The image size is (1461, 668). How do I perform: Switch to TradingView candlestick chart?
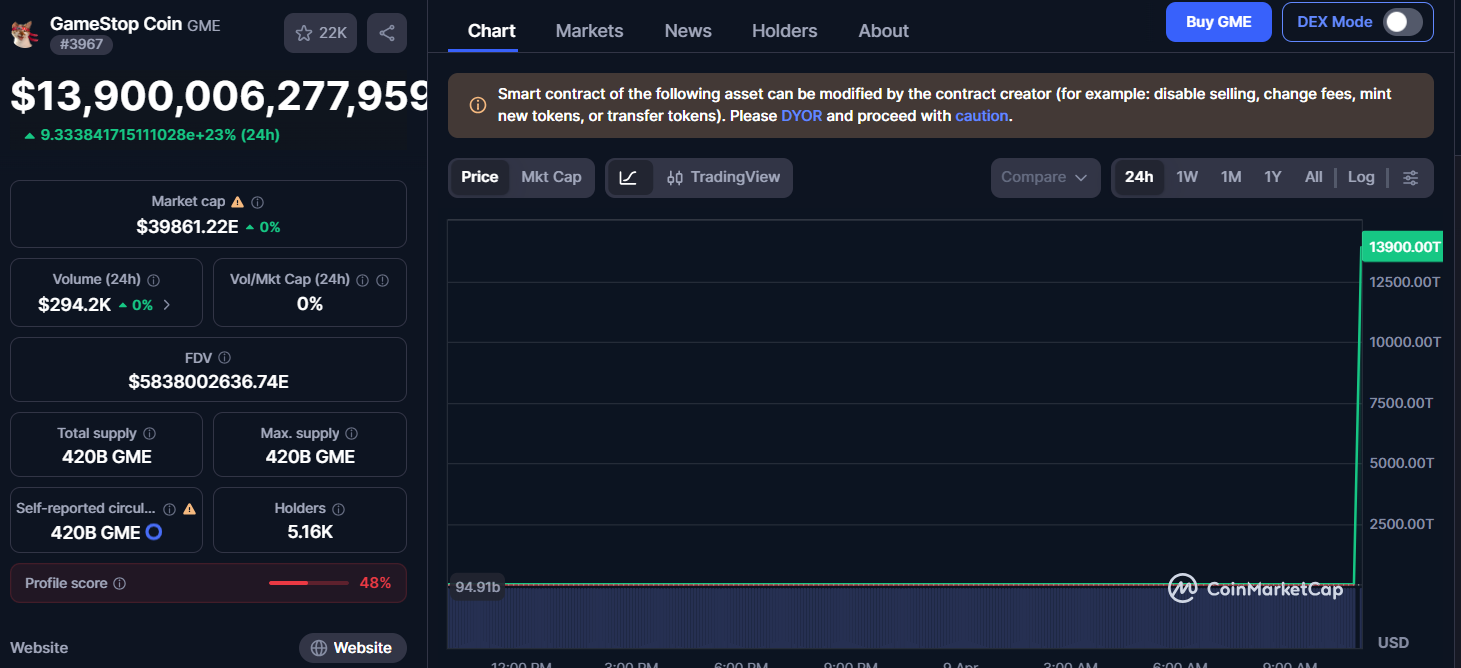(x=723, y=177)
